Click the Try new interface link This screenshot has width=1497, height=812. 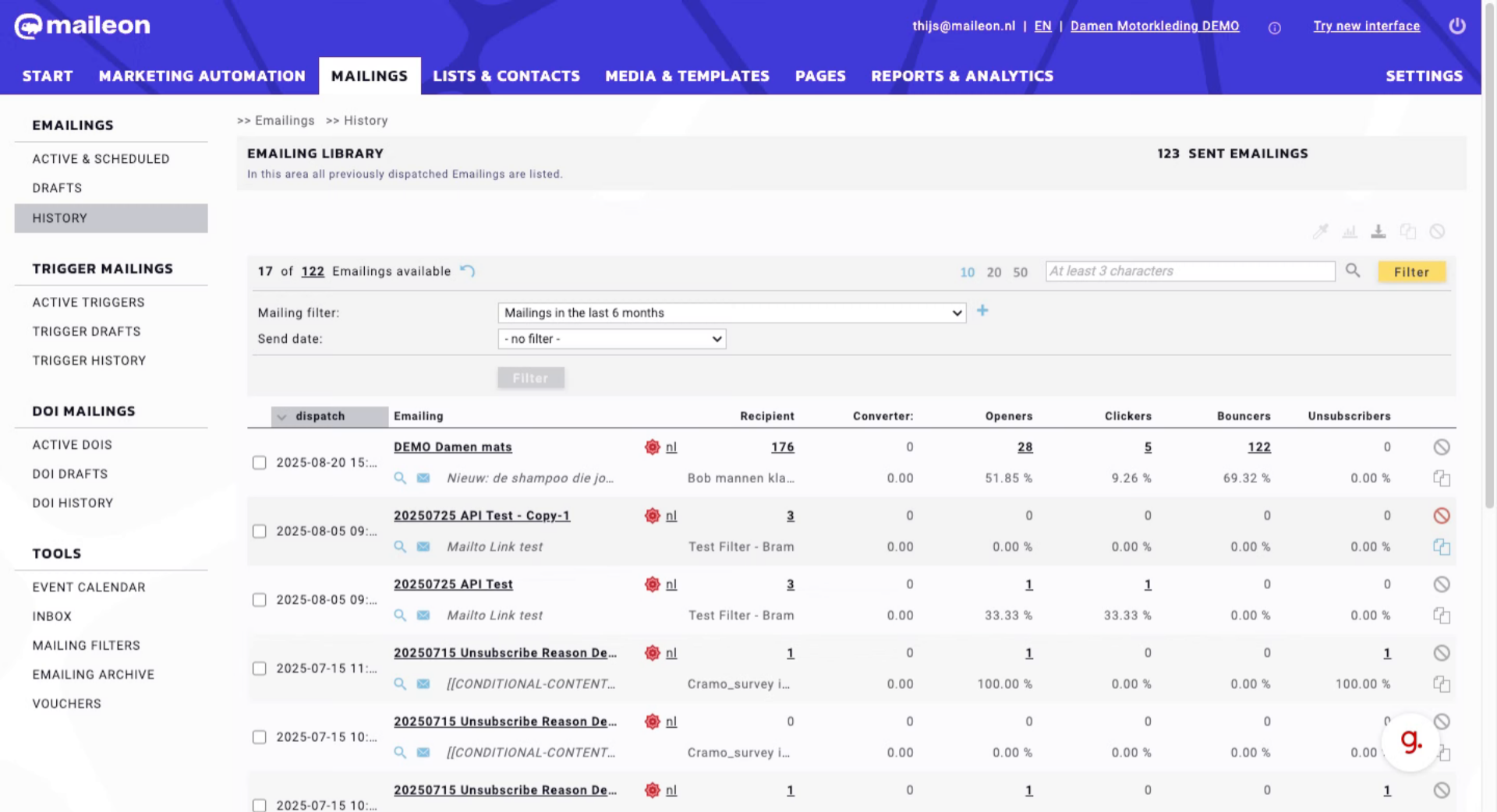1366,26
